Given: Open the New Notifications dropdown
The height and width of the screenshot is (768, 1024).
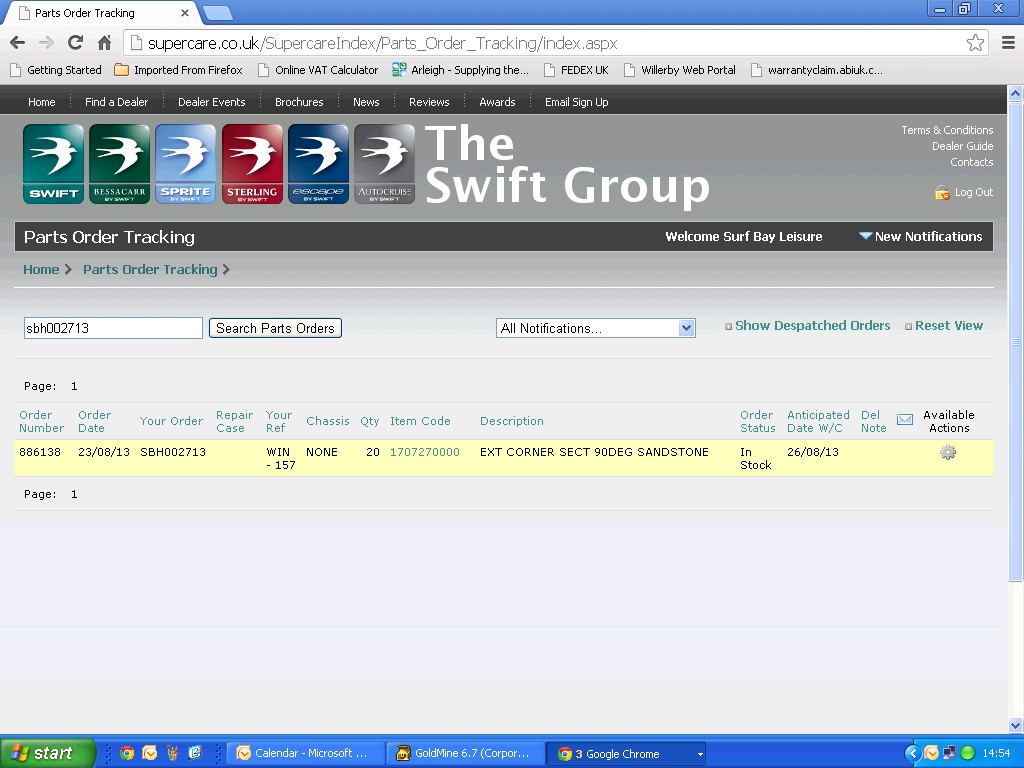Looking at the screenshot, I should pos(920,236).
